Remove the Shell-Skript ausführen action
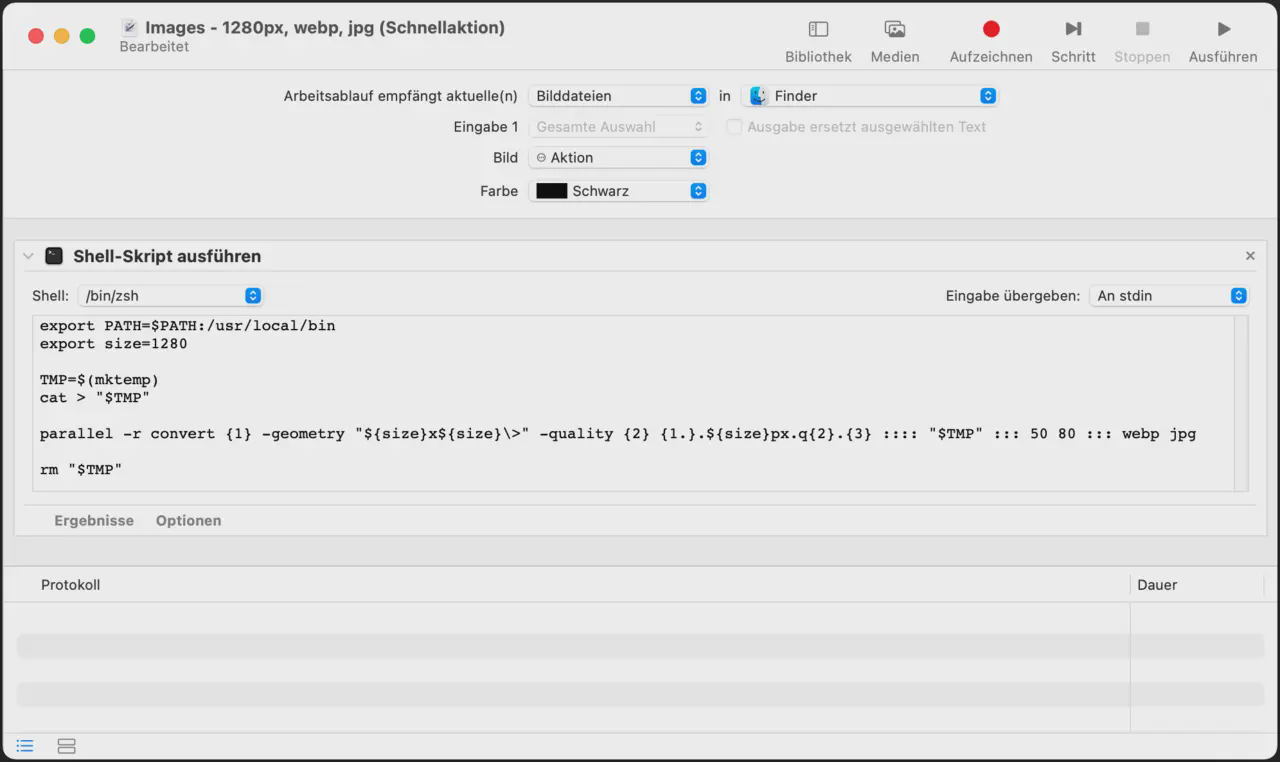The image size is (1280, 762). pyautogui.click(x=1250, y=256)
